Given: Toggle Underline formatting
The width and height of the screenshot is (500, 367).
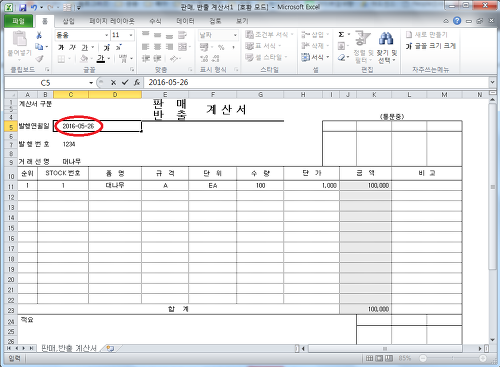Looking at the screenshot, I should [84, 48].
